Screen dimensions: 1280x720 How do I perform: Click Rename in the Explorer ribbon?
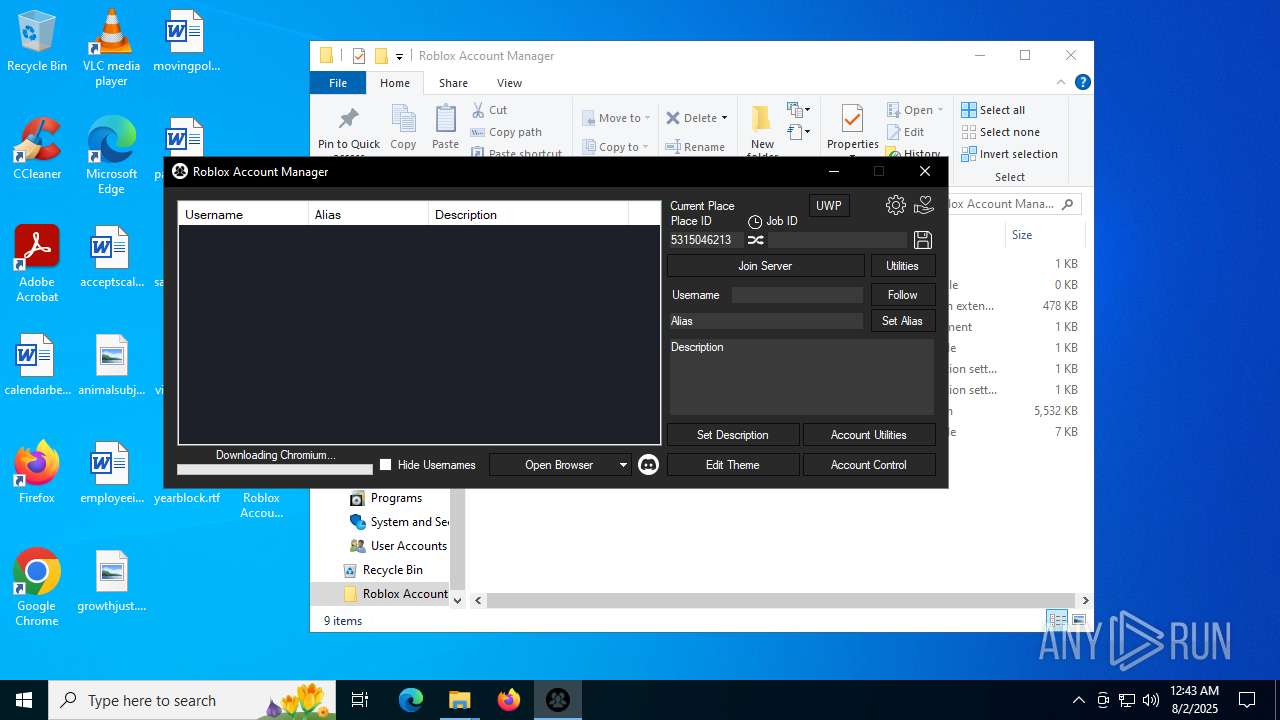point(696,147)
